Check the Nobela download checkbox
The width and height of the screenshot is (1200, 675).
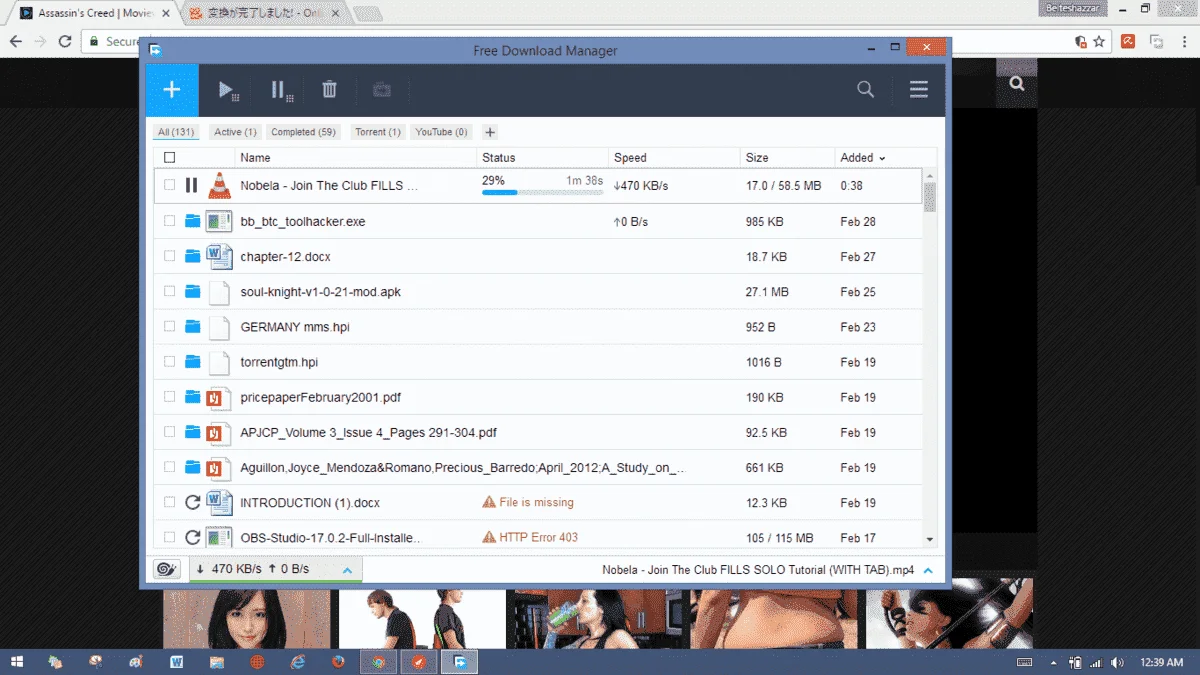(169, 185)
